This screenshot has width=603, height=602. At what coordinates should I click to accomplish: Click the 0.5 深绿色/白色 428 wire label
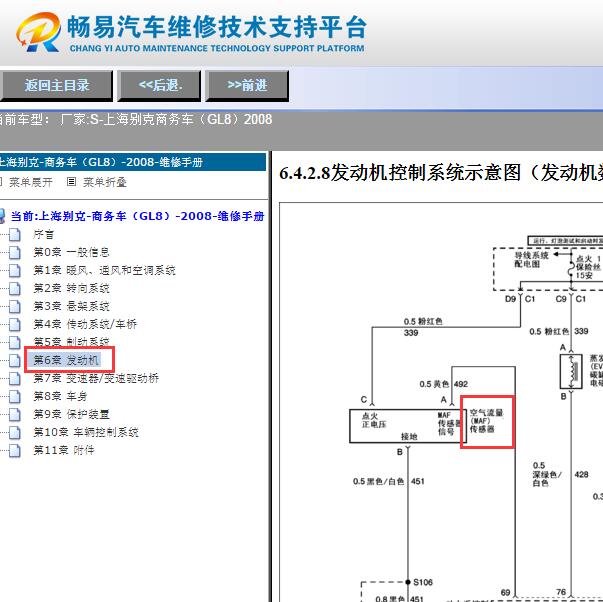pos(560,474)
